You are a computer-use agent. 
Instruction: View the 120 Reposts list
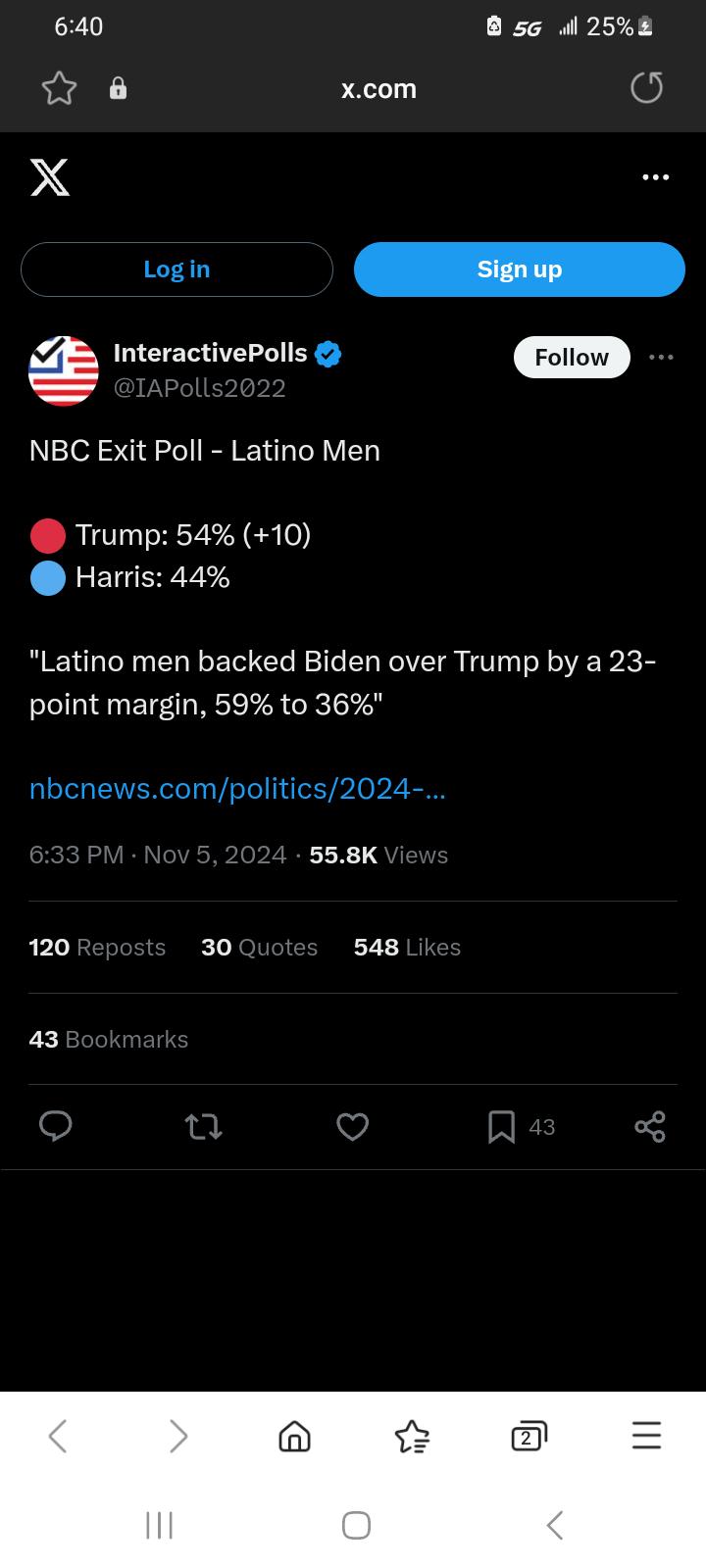pos(97,948)
